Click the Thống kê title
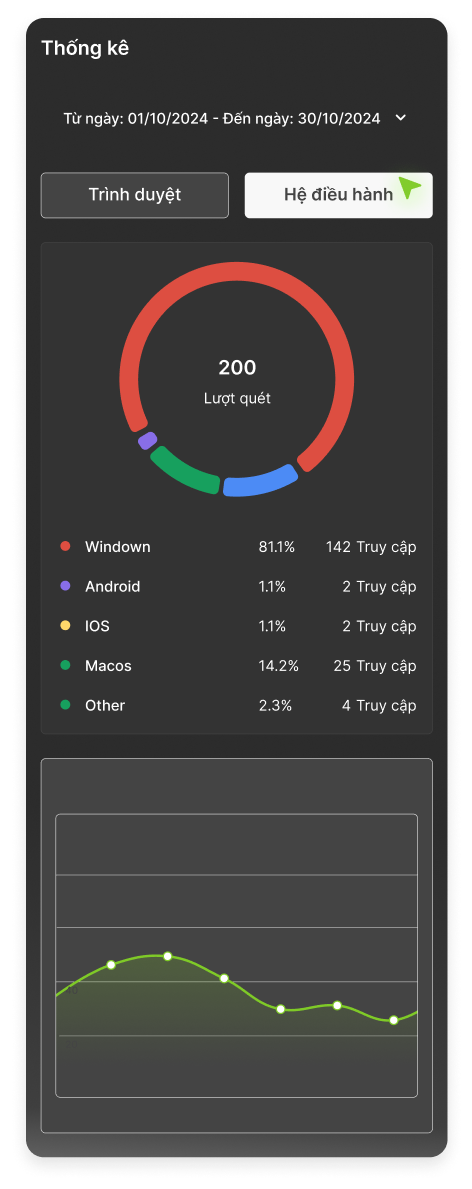472x1189 pixels. pyautogui.click(x=85, y=48)
